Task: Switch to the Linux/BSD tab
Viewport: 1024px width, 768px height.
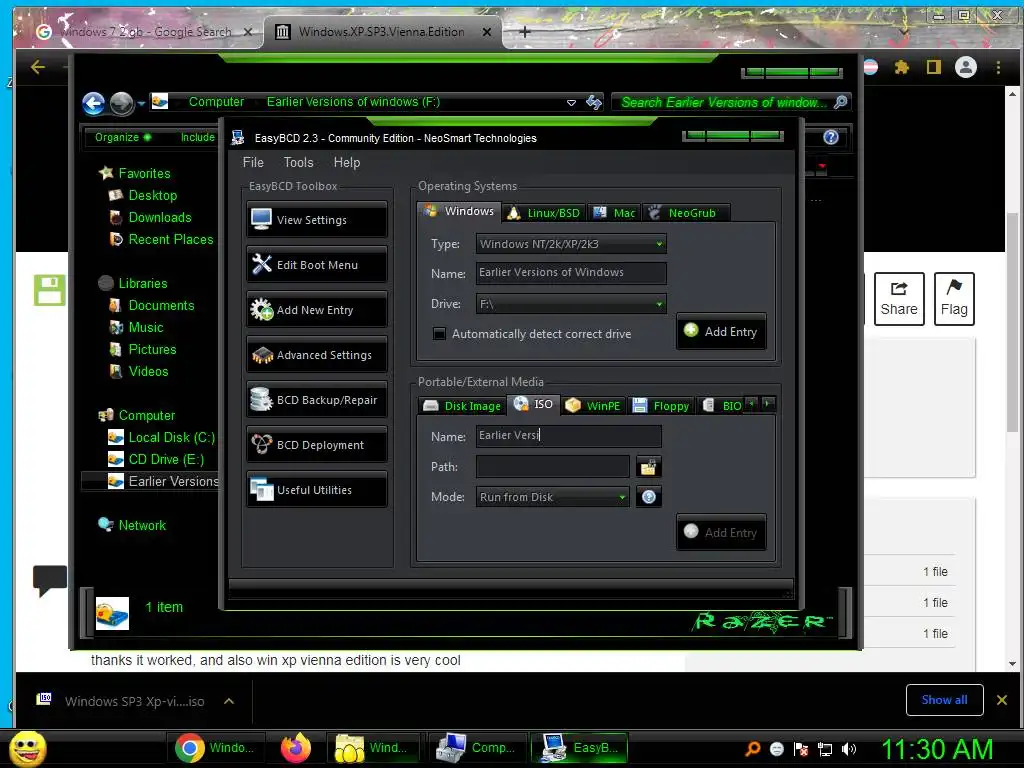Action: (544, 213)
